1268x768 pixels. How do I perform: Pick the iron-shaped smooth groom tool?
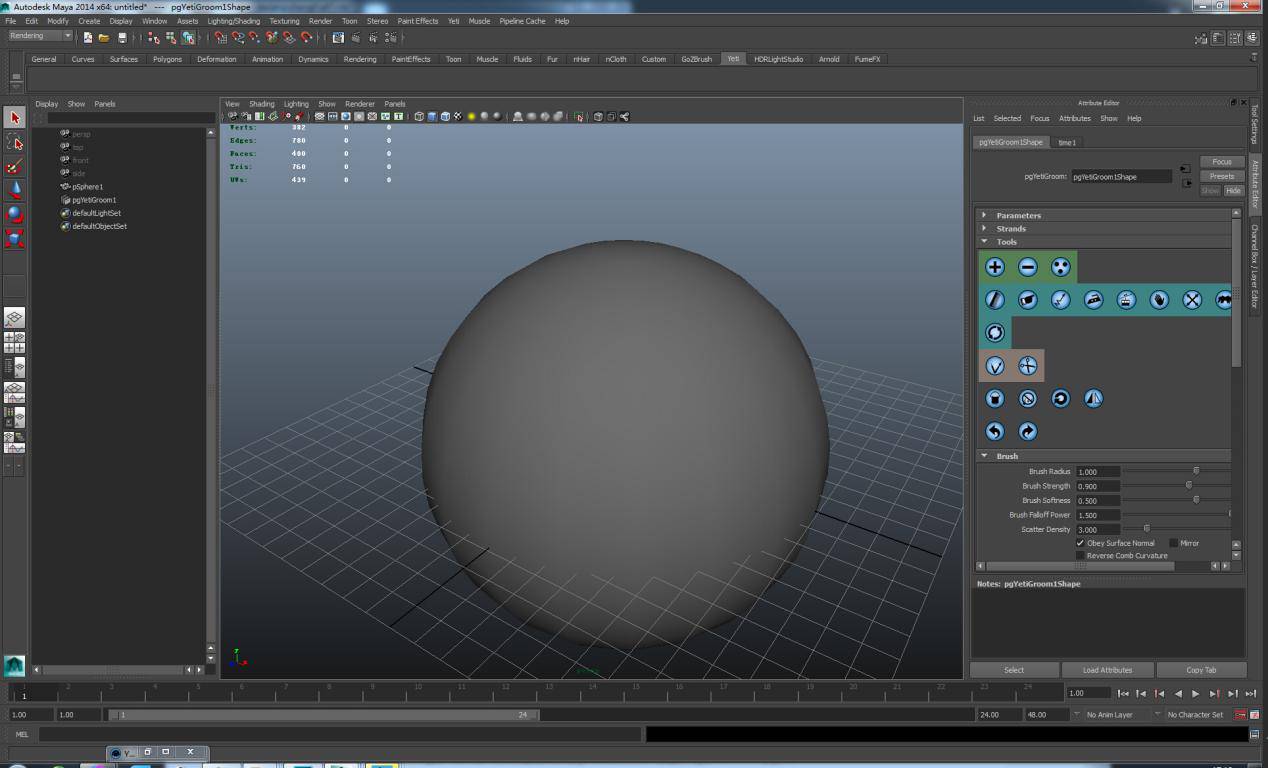point(1093,300)
